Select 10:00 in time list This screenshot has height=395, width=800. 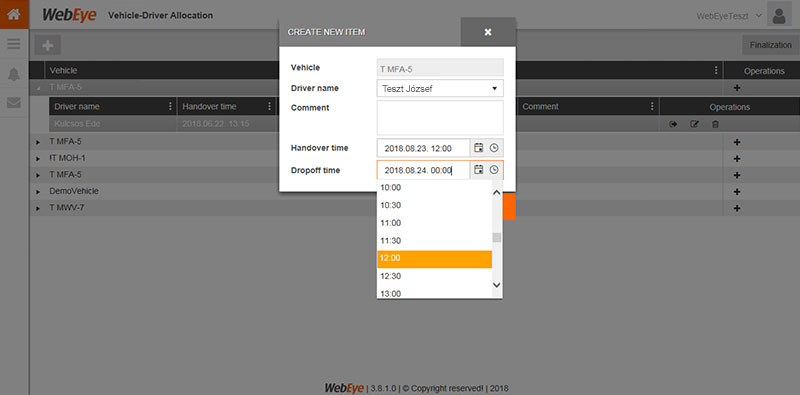point(434,188)
